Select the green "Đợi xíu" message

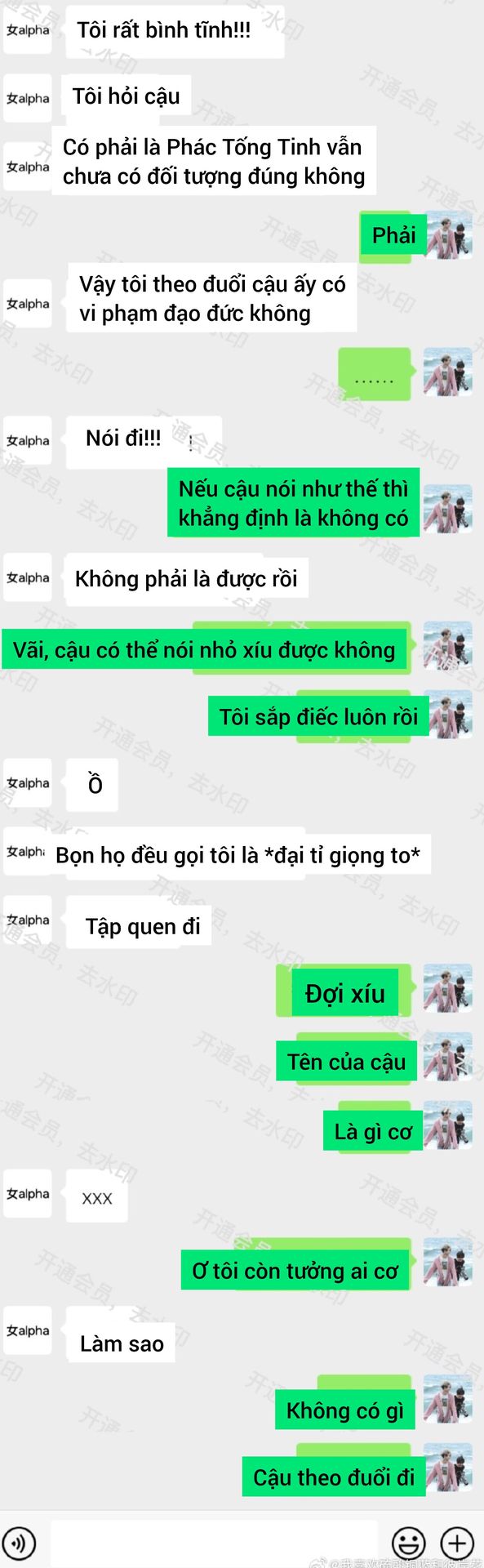[x=344, y=991]
